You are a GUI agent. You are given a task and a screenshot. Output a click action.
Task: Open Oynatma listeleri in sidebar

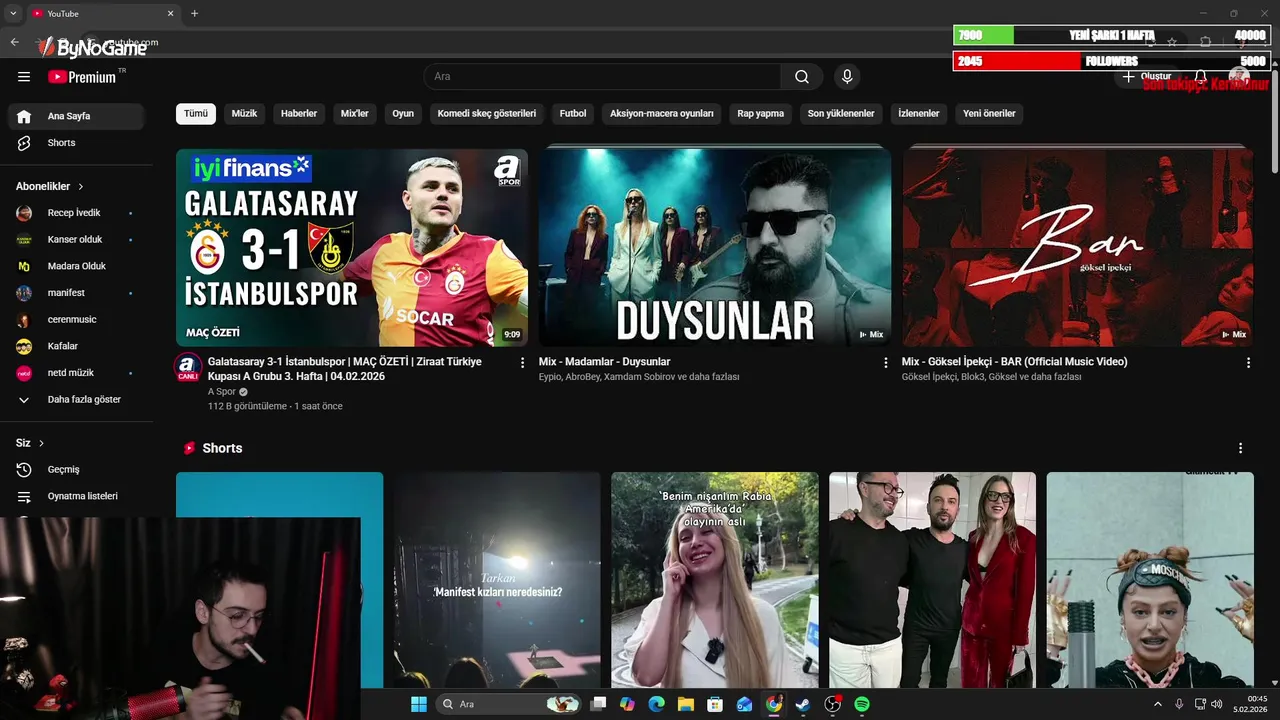click(76, 497)
